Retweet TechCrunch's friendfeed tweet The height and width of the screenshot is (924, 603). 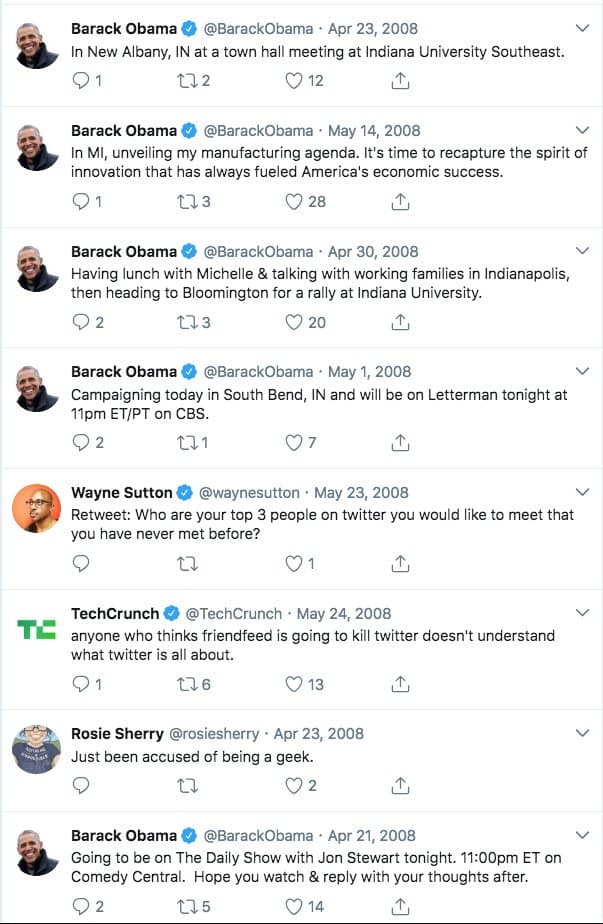point(187,685)
